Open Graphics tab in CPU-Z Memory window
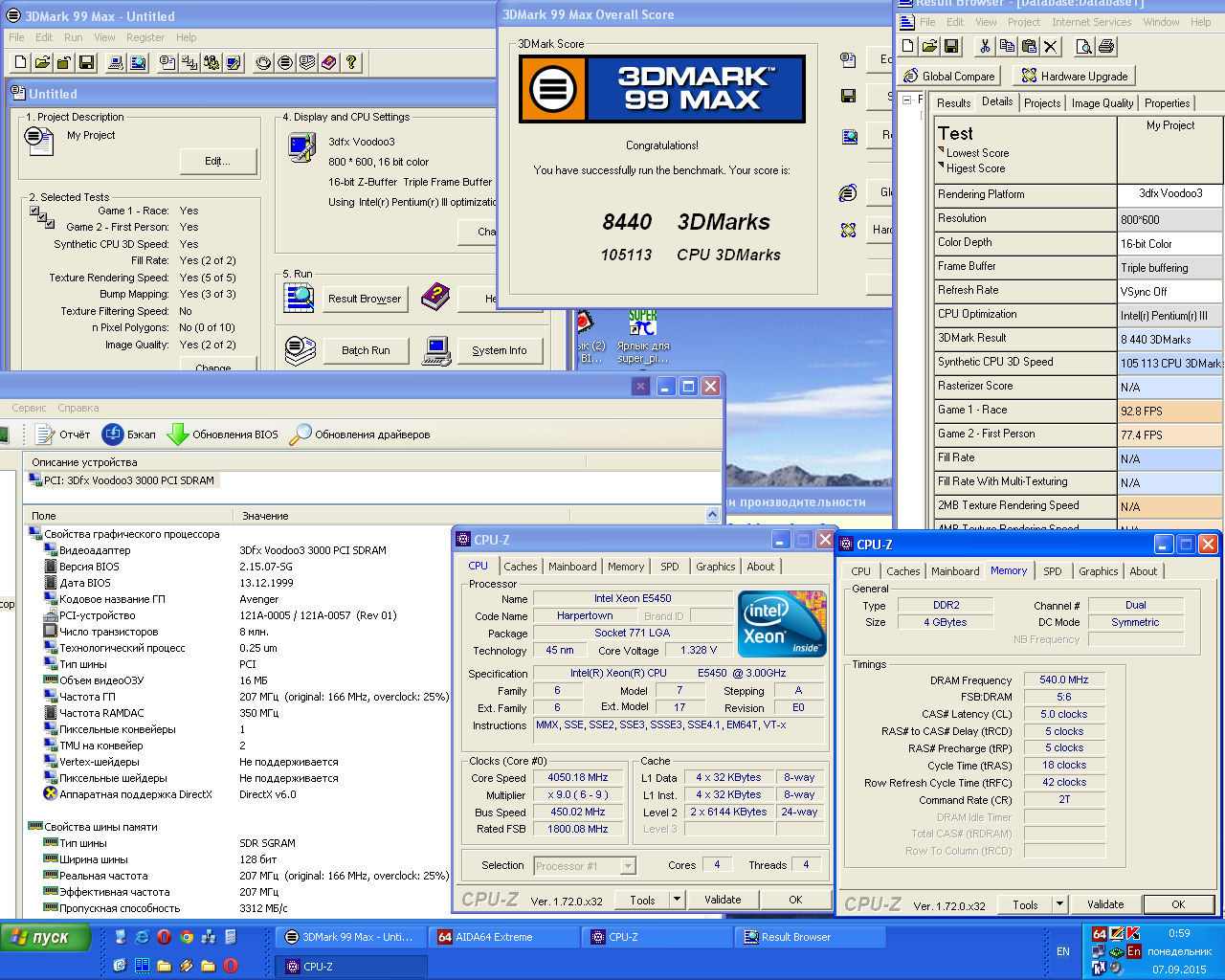The width and height of the screenshot is (1225, 980). coord(1099,571)
